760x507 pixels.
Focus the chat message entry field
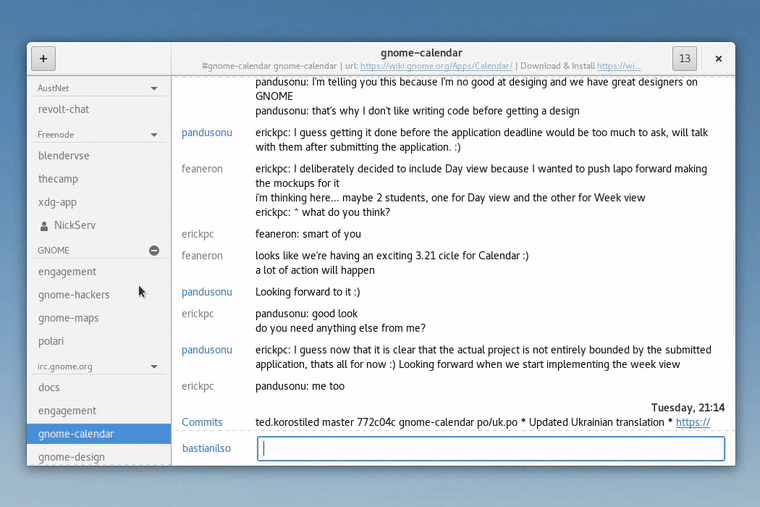pos(491,448)
